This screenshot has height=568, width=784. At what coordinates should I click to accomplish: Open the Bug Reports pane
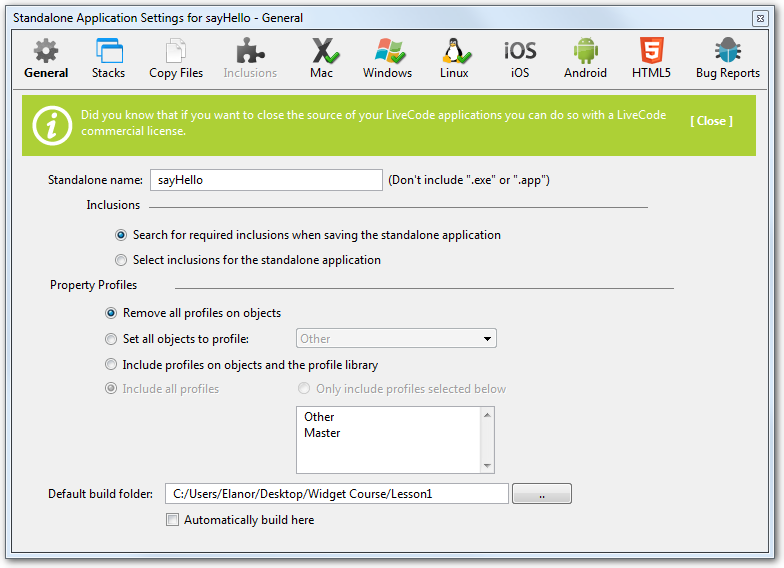pyautogui.click(x=727, y=58)
